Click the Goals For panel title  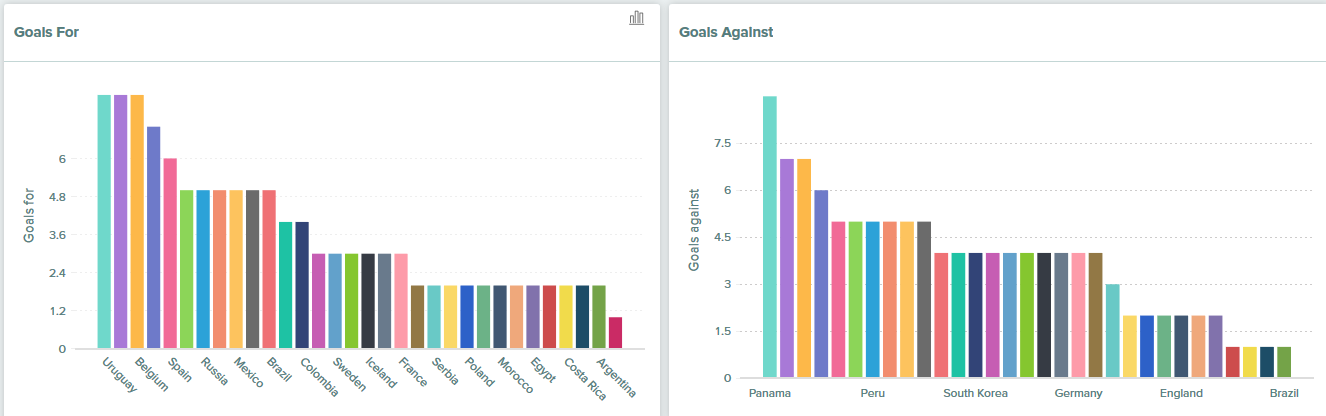[47, 32]
